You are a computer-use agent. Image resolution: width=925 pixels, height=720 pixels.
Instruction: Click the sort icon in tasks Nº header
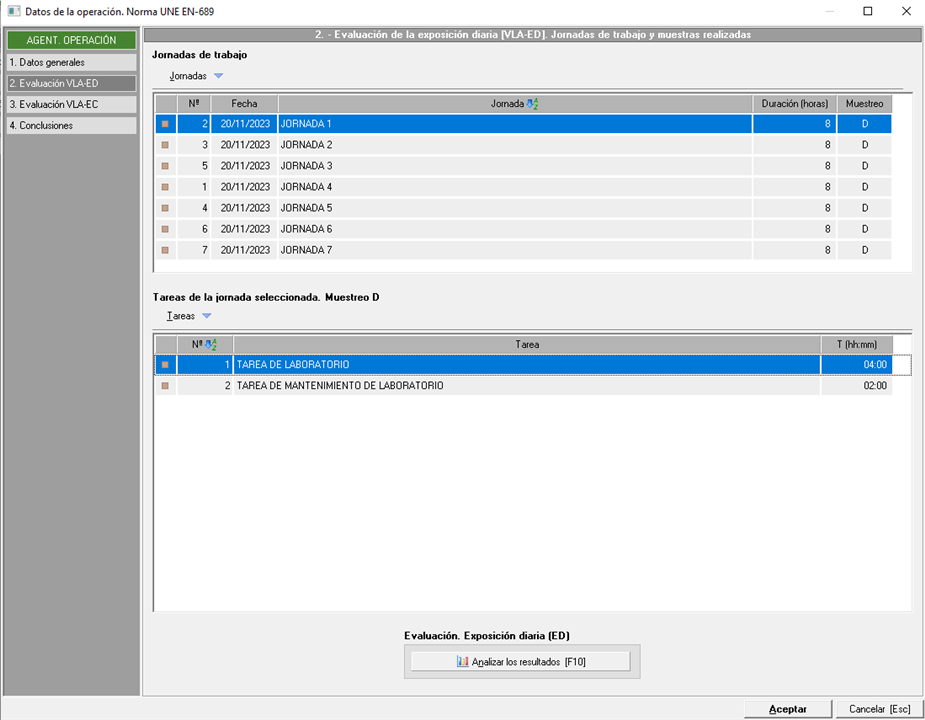pyautogui.click(x=211, y=344)
